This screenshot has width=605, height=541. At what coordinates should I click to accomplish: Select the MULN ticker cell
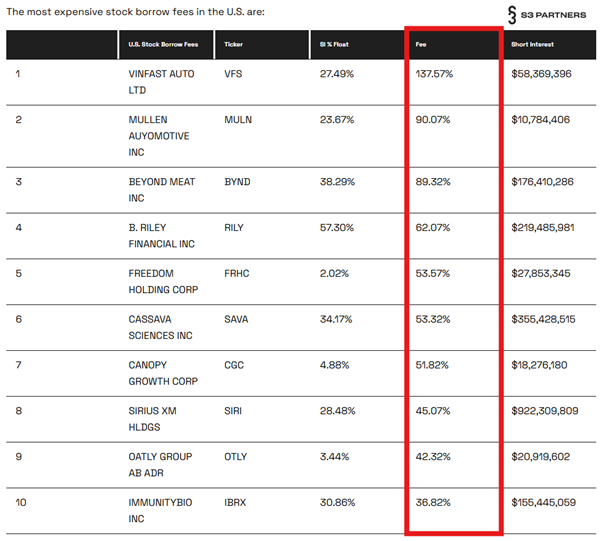click(239, 120)
